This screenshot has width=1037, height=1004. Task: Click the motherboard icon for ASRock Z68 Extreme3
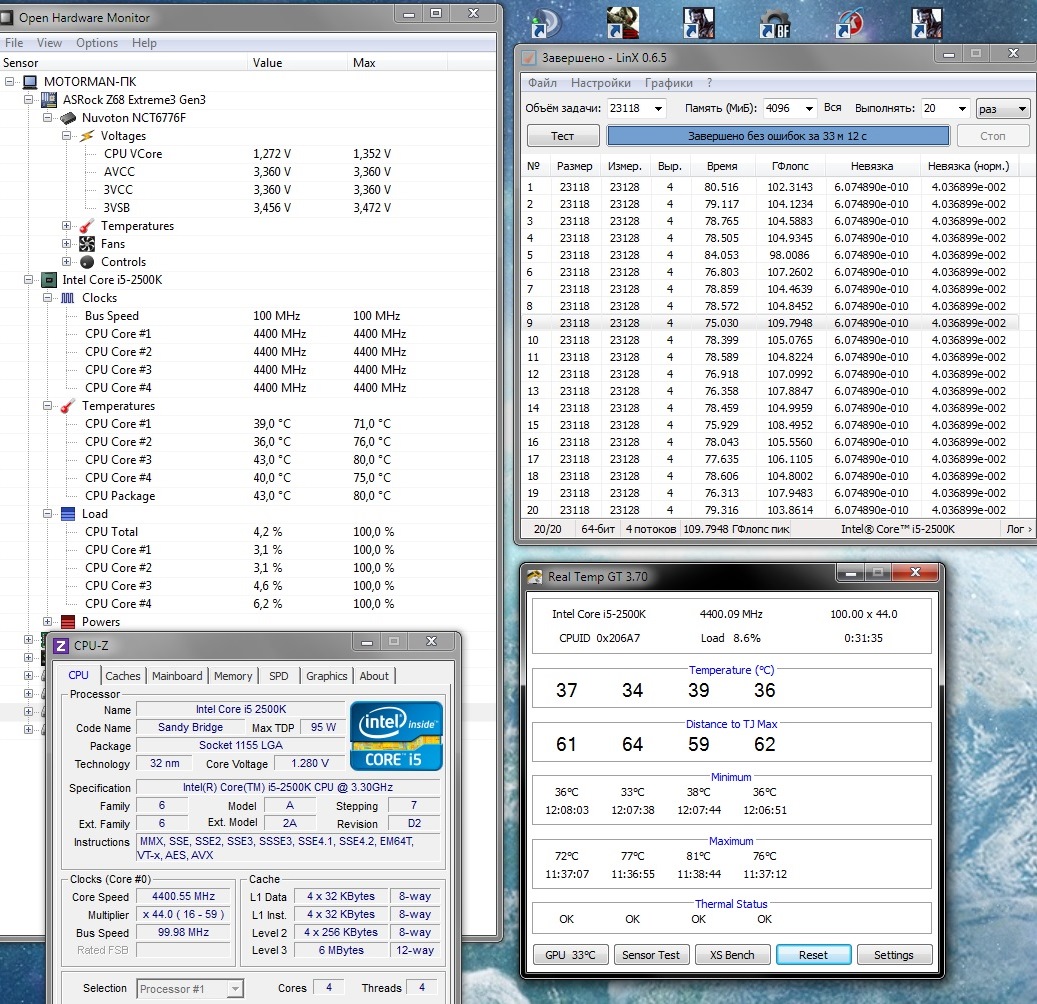point(49,100)
